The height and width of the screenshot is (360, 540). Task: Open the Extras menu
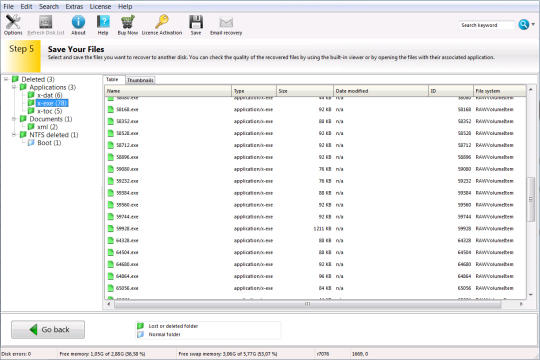74,7
